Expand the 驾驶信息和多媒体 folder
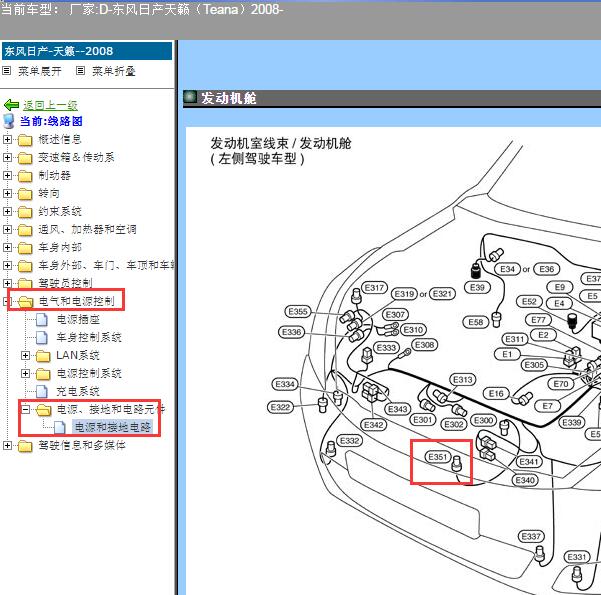Image resolution: width=601 pixels, height=595 pixels. [7, 445]
